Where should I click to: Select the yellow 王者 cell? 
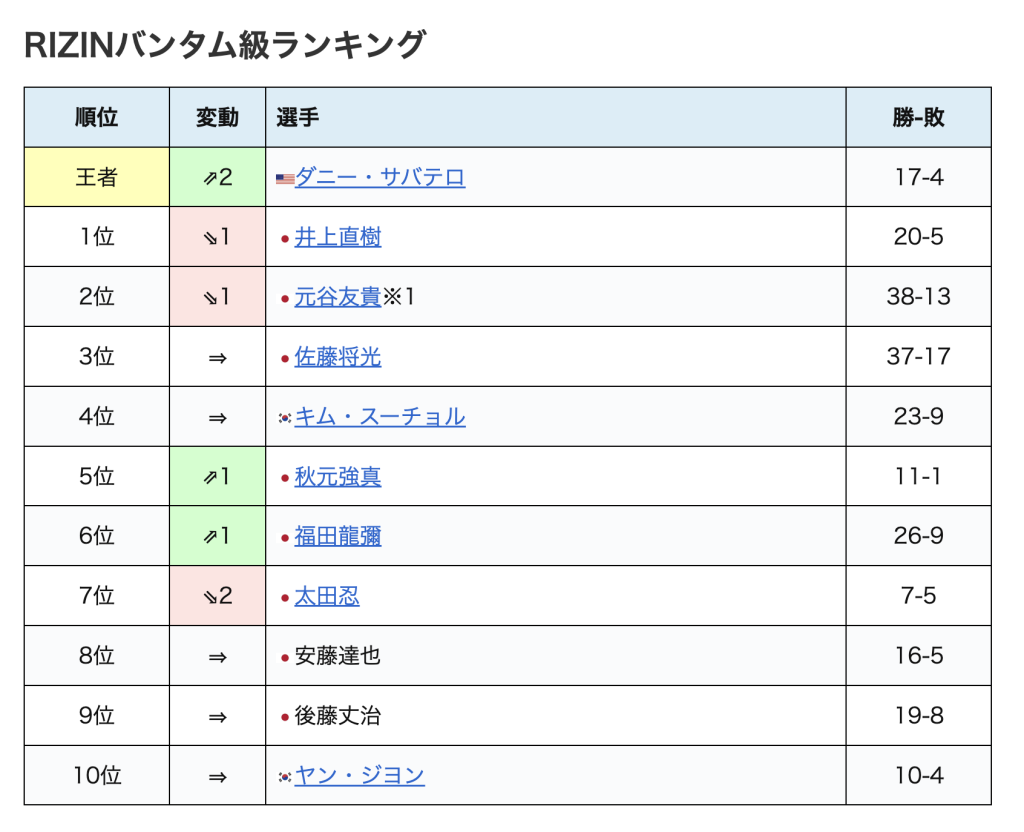(x=97, y=178)
